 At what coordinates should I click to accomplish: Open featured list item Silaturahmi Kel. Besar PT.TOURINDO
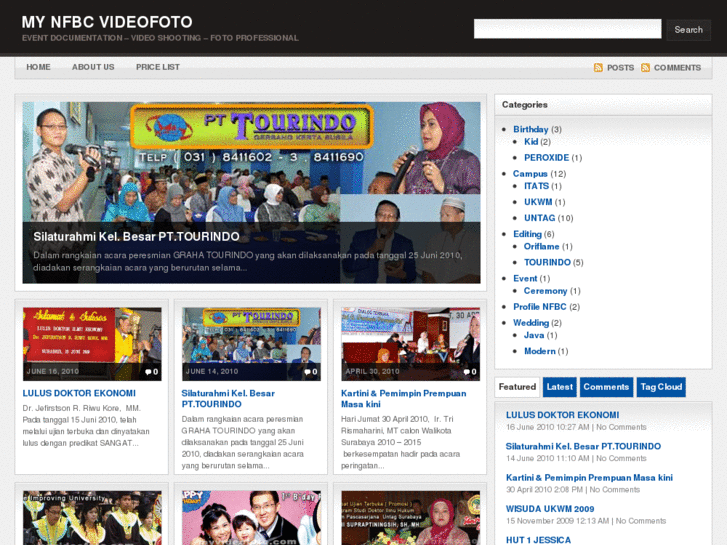[583, 447]
